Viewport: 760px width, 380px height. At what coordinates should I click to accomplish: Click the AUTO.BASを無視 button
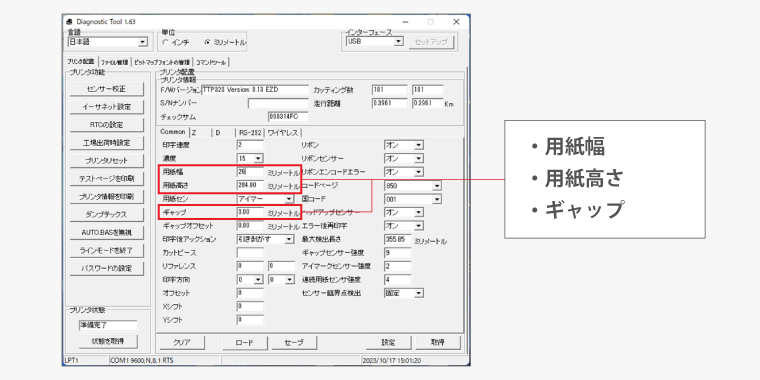(107, 232)
